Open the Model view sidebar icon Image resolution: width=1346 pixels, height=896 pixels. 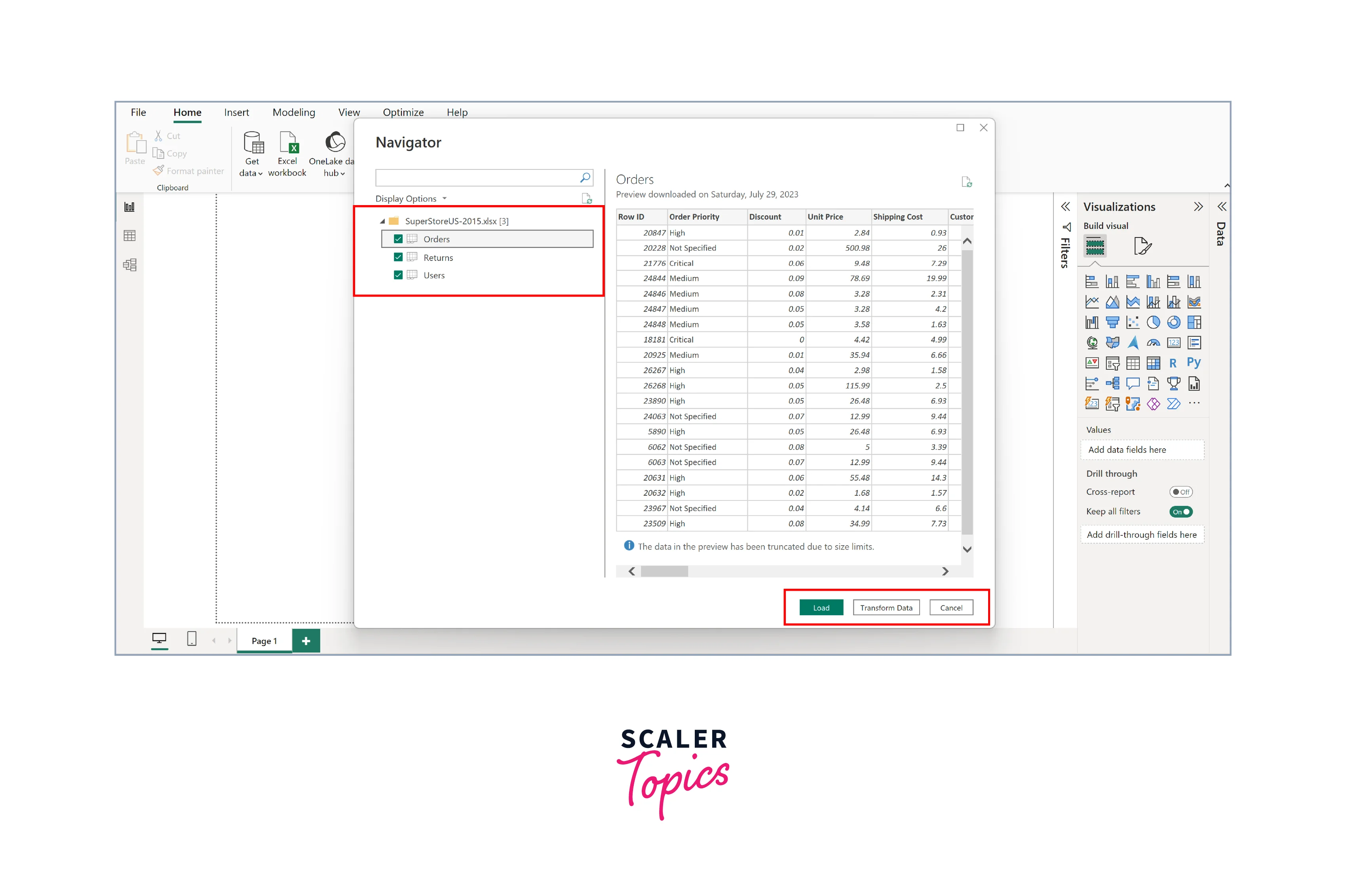coord(130,264)
